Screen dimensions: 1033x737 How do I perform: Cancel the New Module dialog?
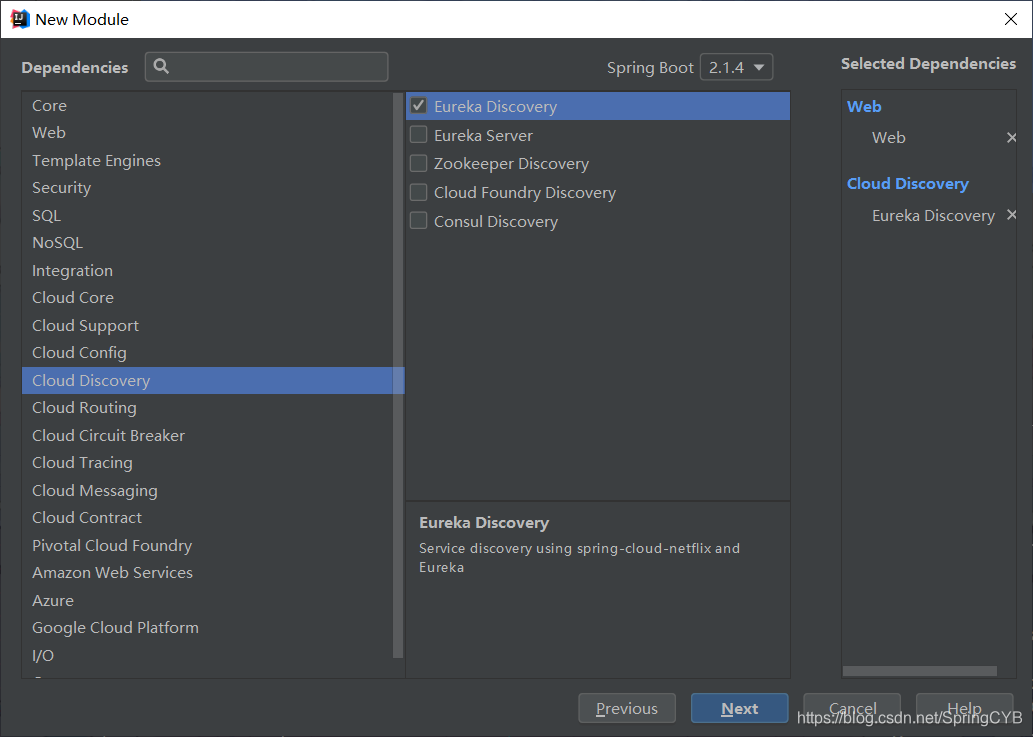click(852, 708)
